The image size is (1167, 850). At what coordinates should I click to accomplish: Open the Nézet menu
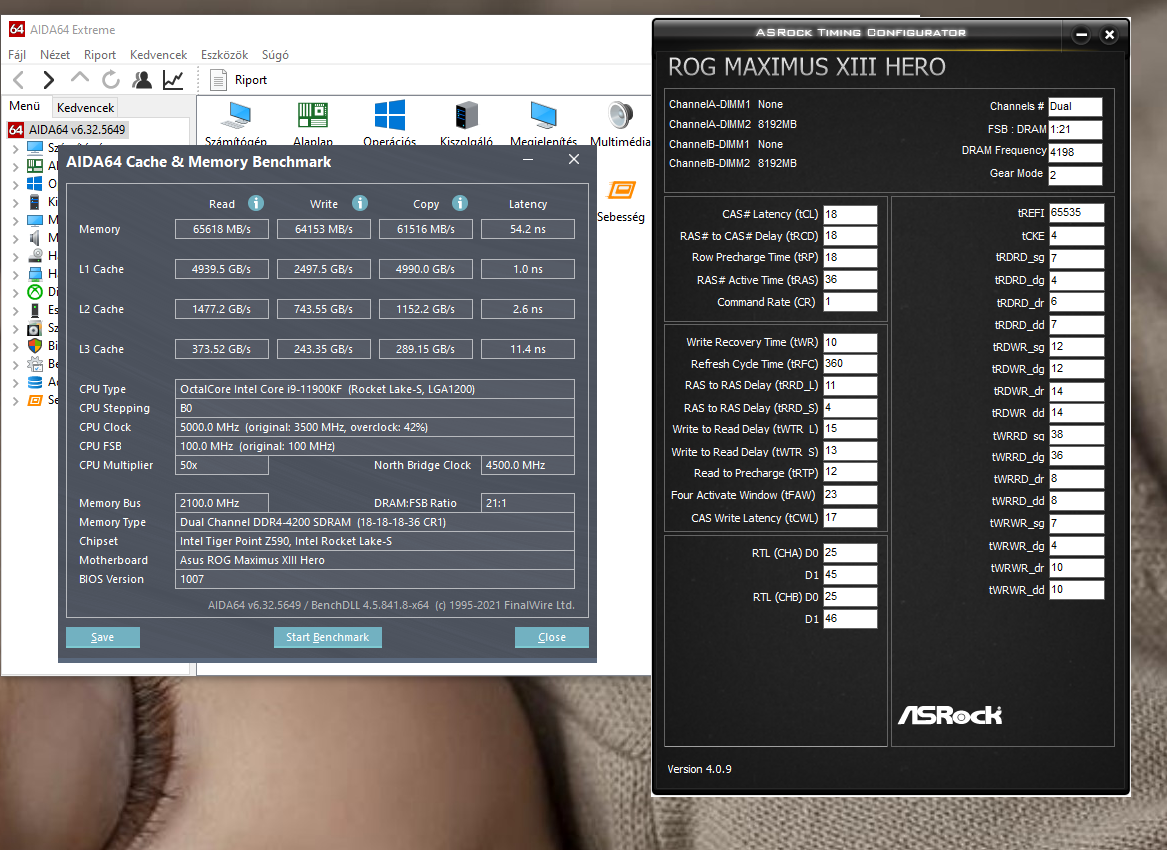tap(54, 55)
